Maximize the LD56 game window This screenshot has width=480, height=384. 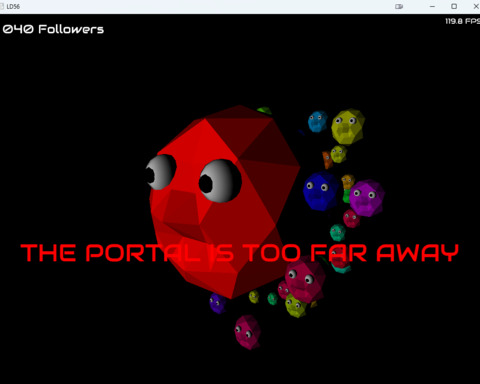coord(454,6)
